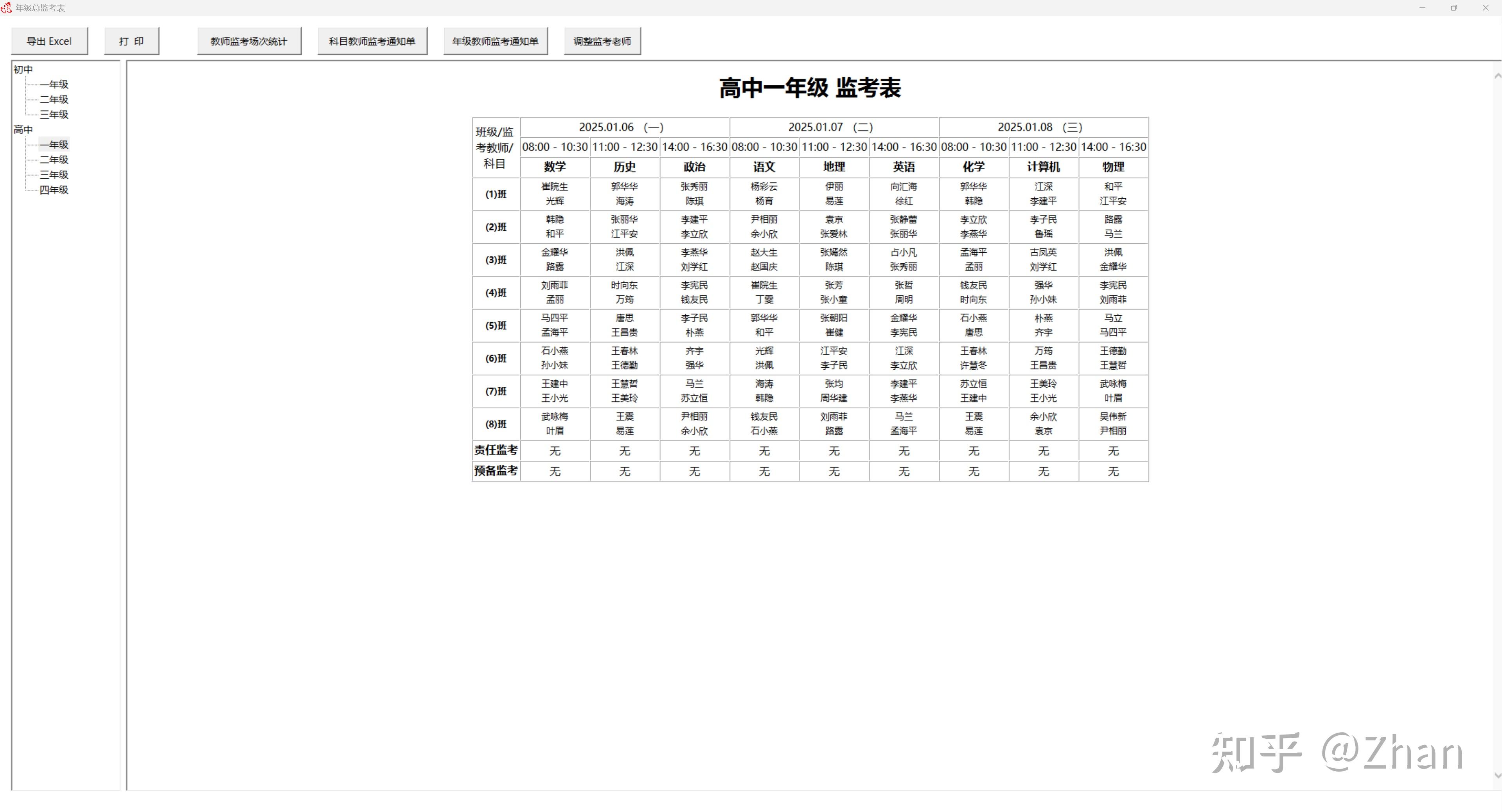Select highlighted 高中 一年级 item
Image resolution: width=1502 pixels, height=812 pixels.
pos(54,145)
